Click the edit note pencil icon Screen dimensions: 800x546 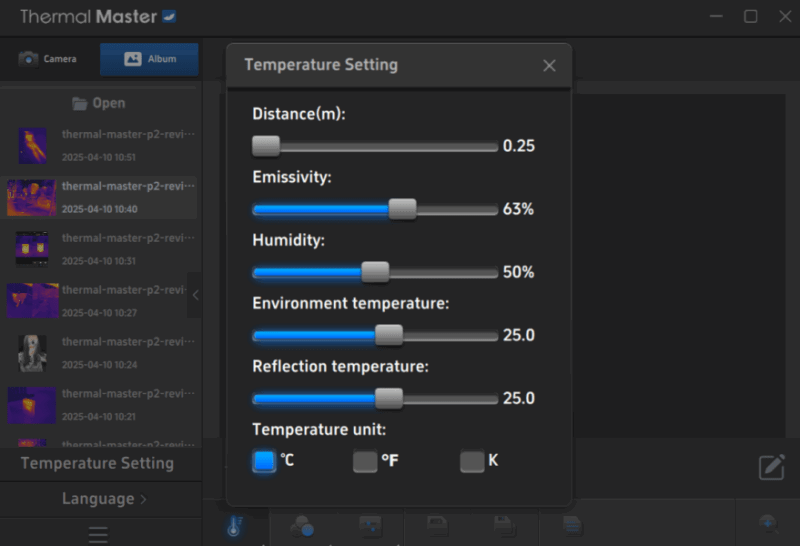[771, 467]
